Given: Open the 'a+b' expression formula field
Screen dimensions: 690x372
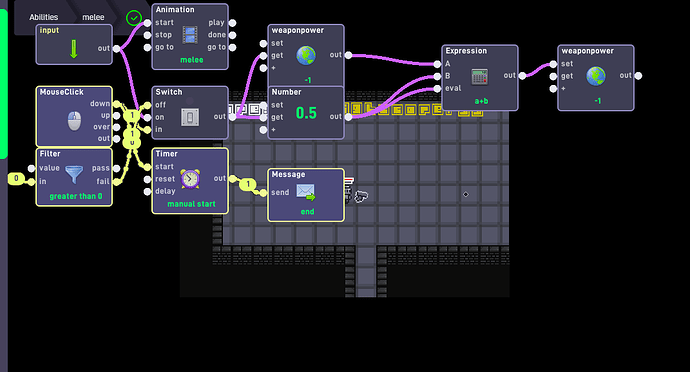Looking at the screenshot, I should [481, 101].
